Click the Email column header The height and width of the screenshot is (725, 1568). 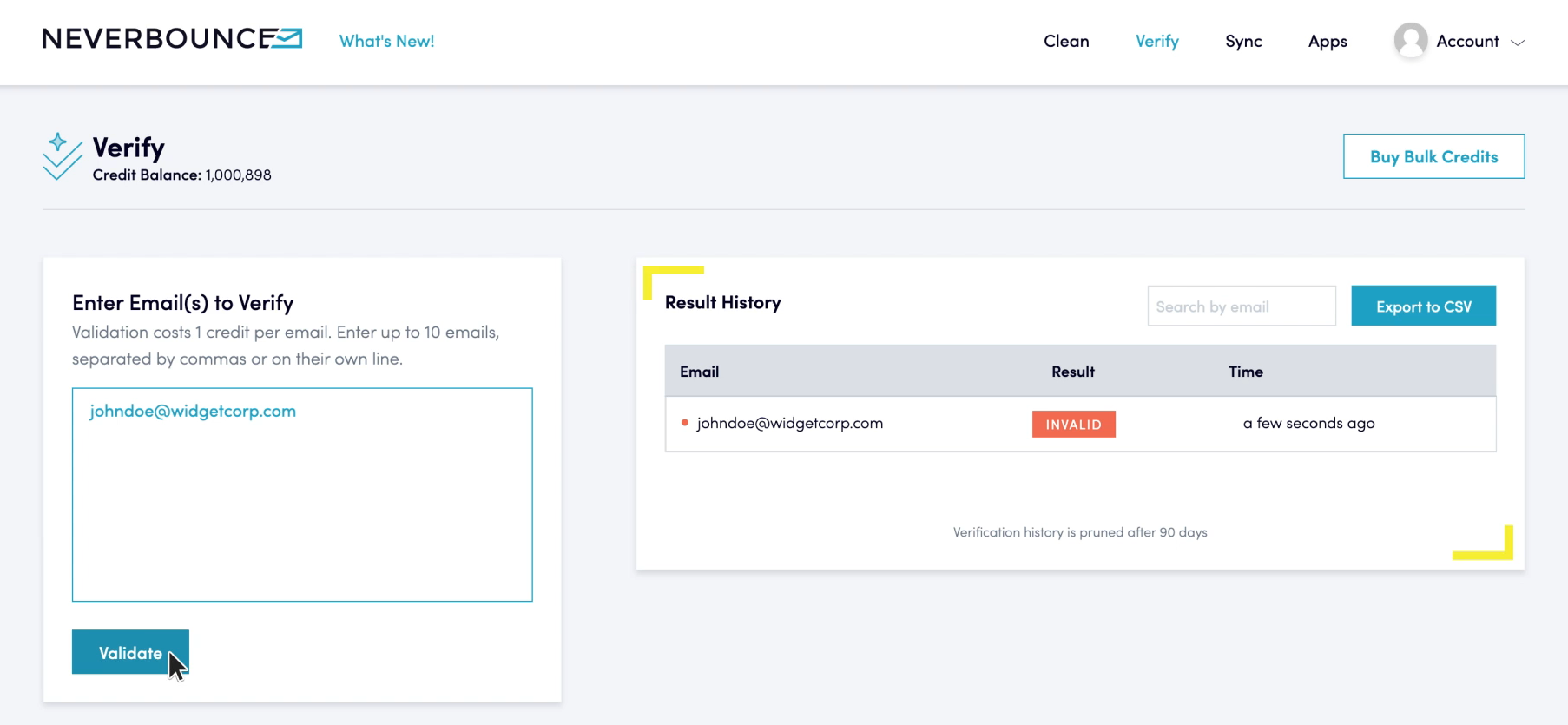tap(699, 372)
